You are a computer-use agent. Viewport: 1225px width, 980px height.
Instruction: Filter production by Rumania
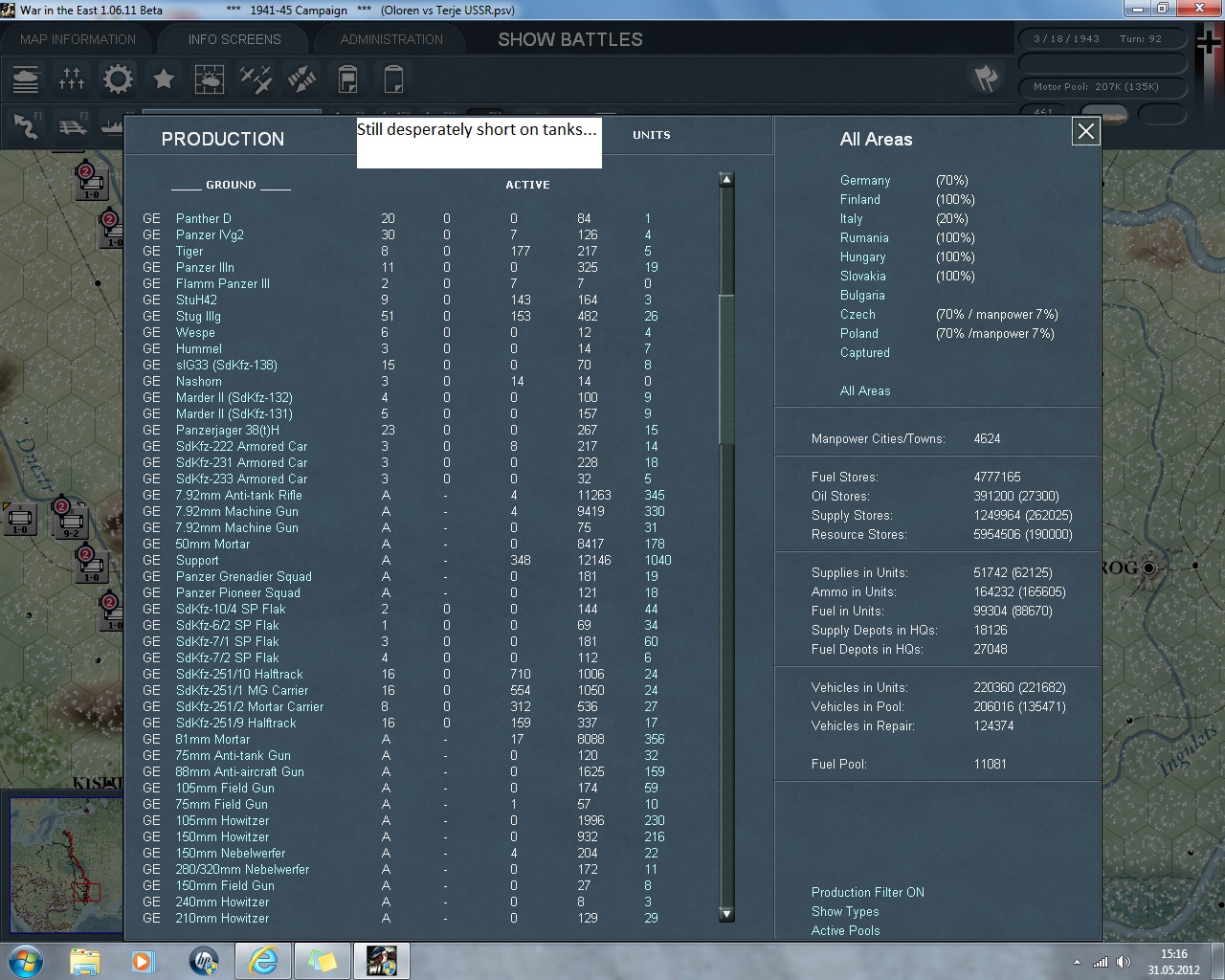tap(864, 237)
